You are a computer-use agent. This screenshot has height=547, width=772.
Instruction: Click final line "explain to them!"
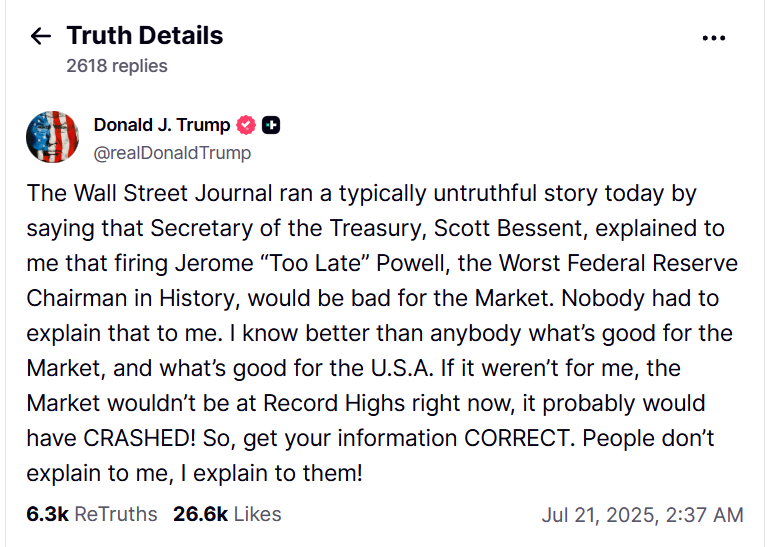pyautogui.click(x=278, y=474)
